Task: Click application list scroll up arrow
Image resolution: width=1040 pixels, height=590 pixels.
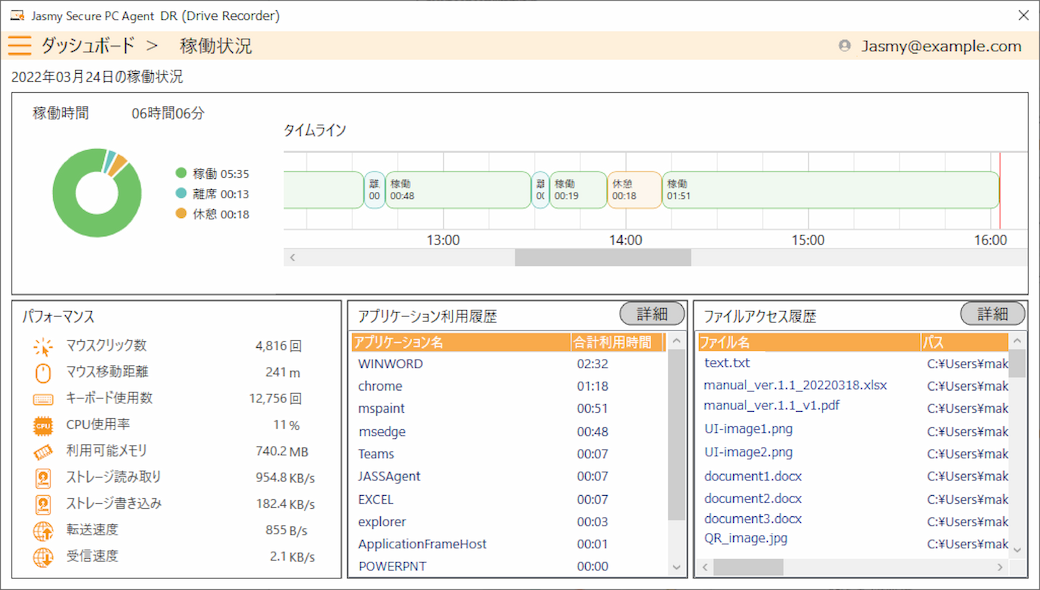Action: 677,341
